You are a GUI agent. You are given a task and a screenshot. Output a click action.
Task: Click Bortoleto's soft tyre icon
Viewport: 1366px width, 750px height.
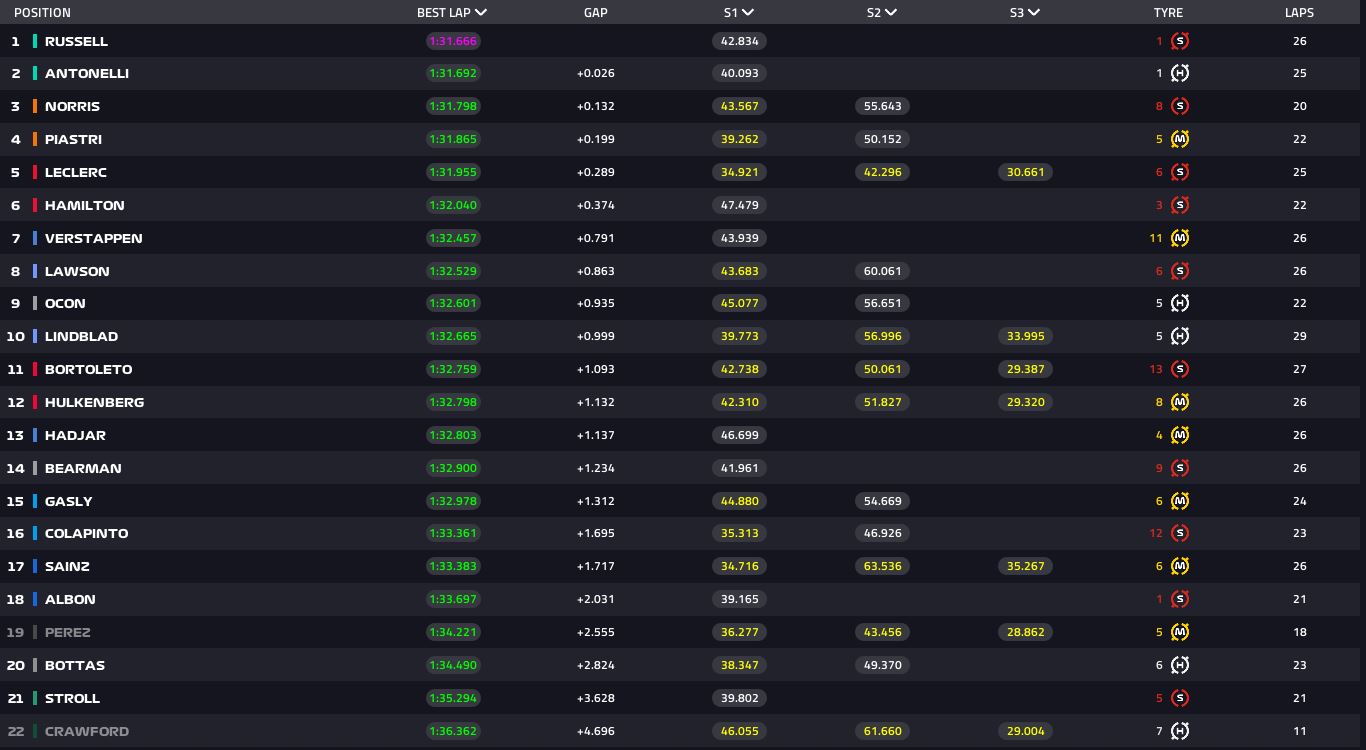[1180, 369]
